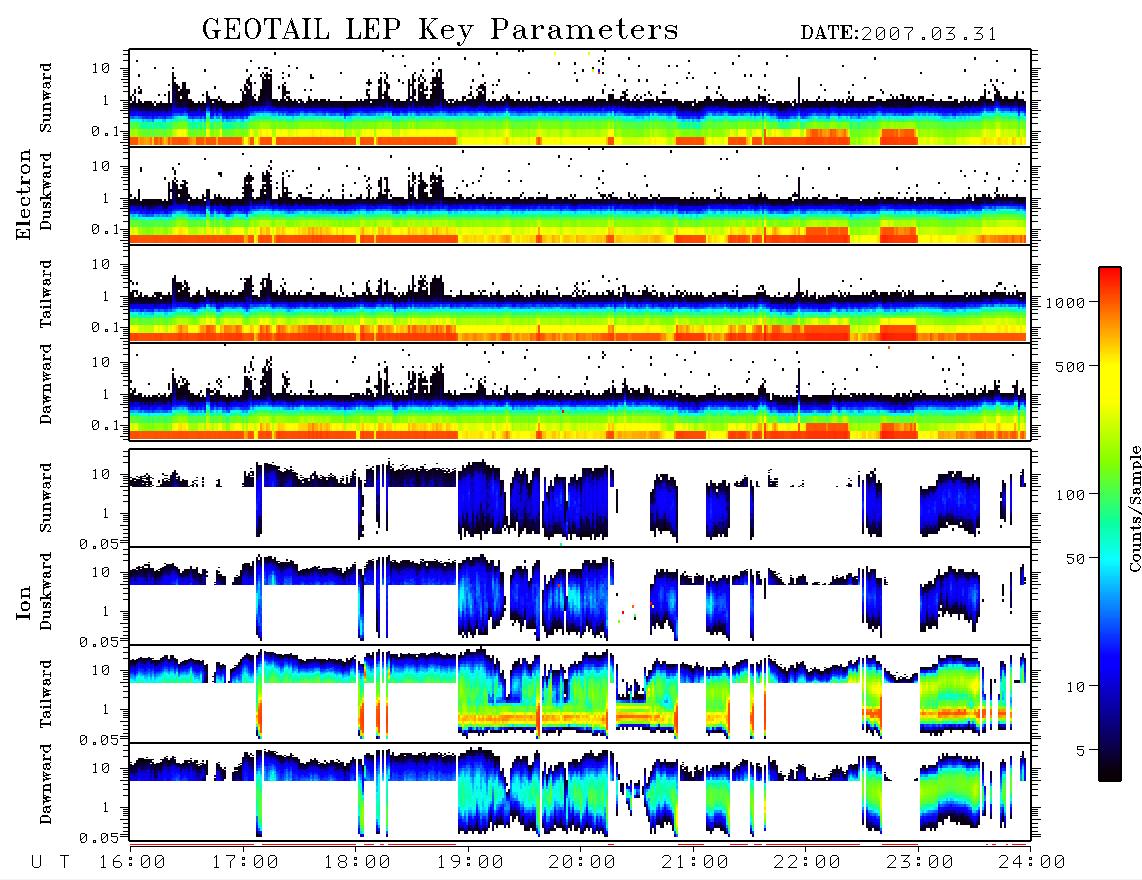Click the "1000" color bar value
The width and height of the screenshot is (1142, 880).
point(1064,302)
